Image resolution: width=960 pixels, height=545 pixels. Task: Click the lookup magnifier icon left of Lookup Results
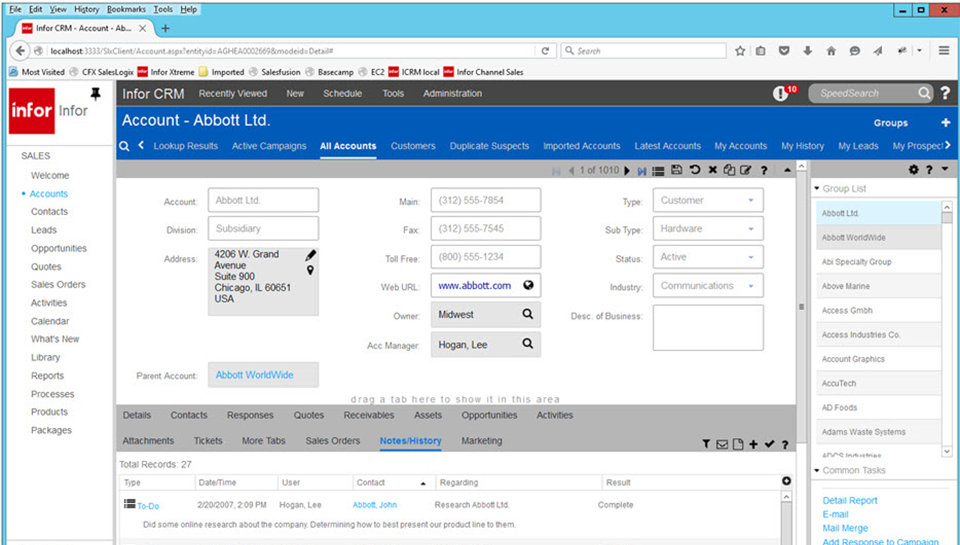[x=124, y=146]
